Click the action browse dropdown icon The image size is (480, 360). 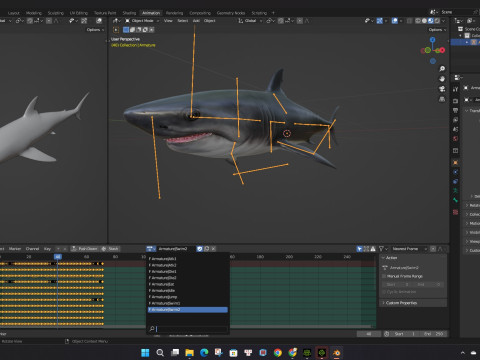[x=151, y=249]
